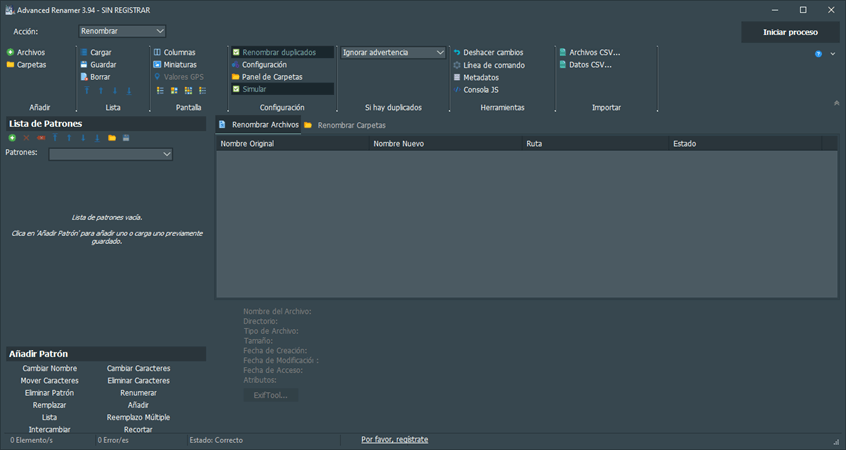Image resolution: width=846 pixels, height=450 pixels.
Task: Move pattern down in Lista de Patrones toolbar
Action: point(83,138)
